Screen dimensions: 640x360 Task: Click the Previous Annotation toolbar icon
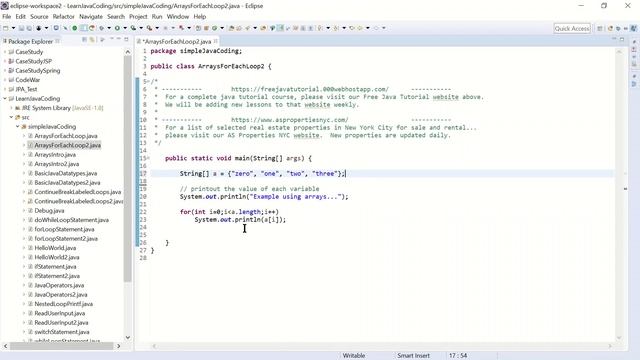coord(336,28)
